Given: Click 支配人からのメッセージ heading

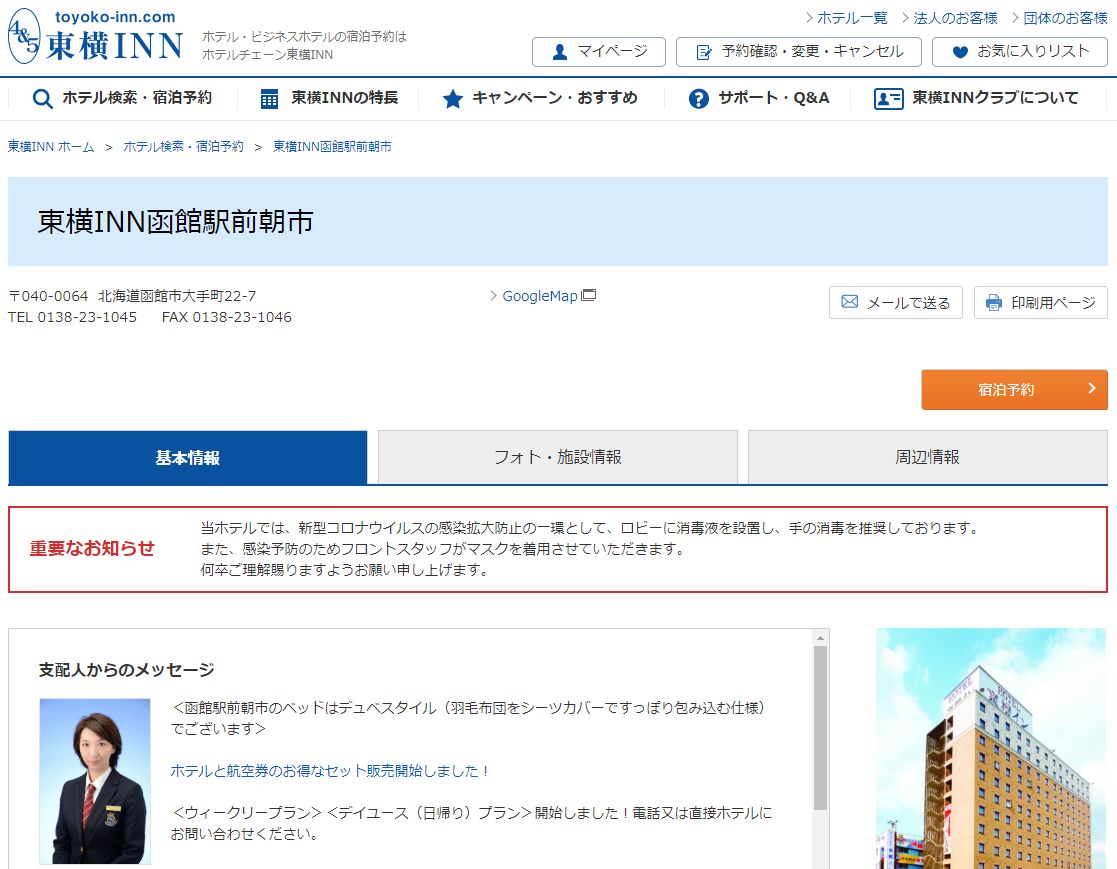Looking at the screenshot, I should pyautogui.click(x=127, y=670).
